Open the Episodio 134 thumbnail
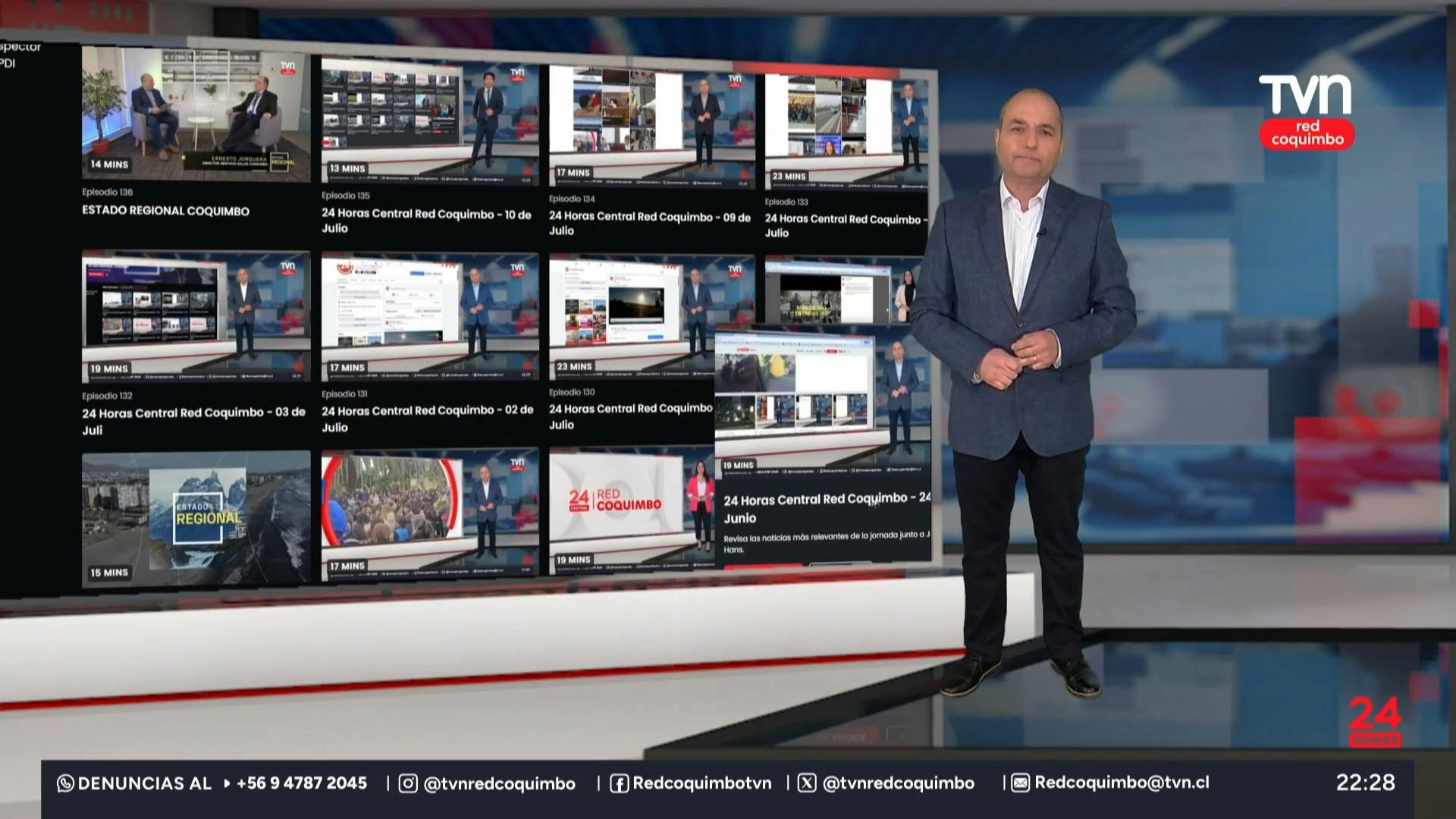This screenshot has width=1456, height=819. pyautogui.click(x=652, y=127)
